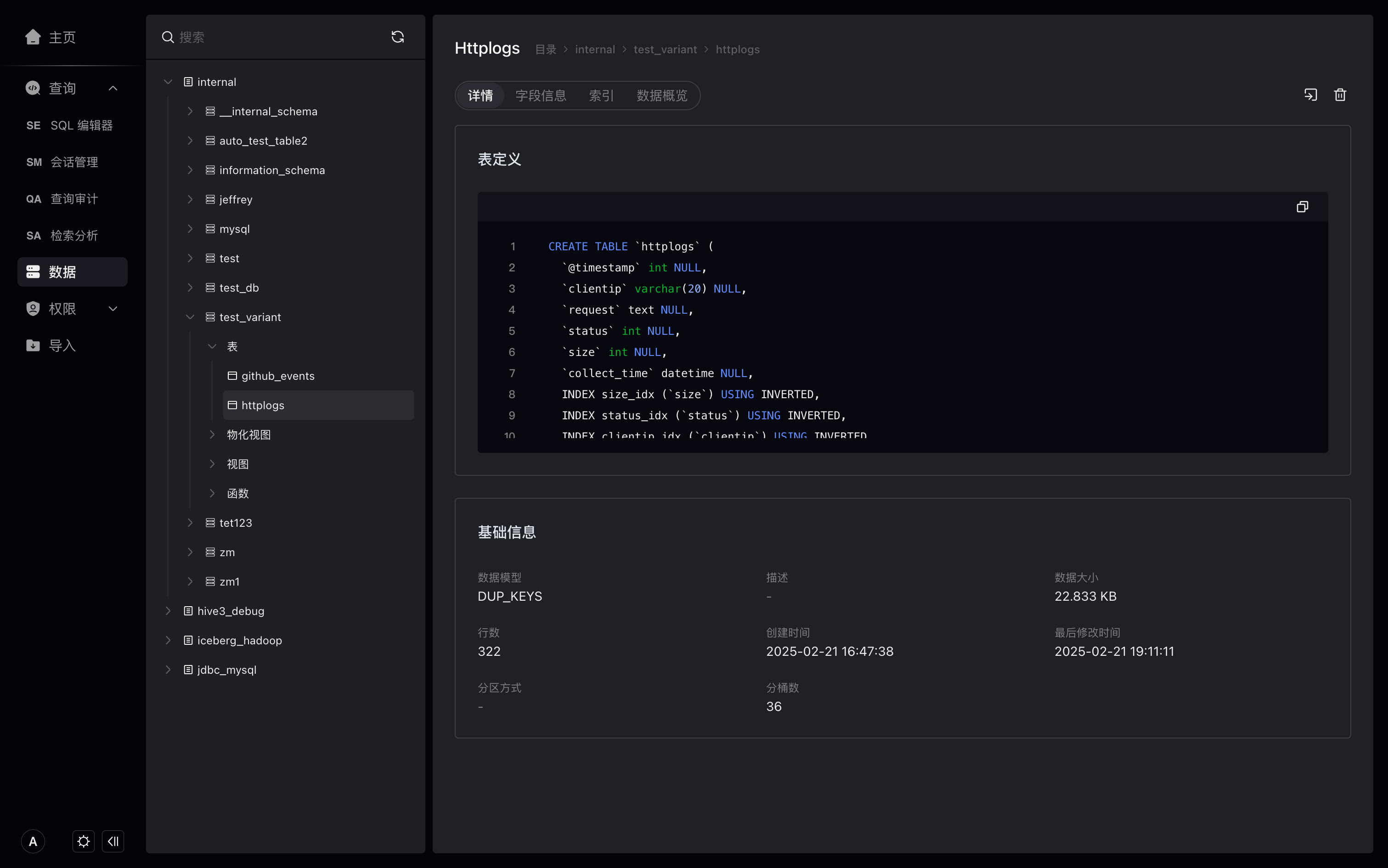Copy the table definition SQL
Viewport: 1388px width, 868px height.
[1303, 207]
